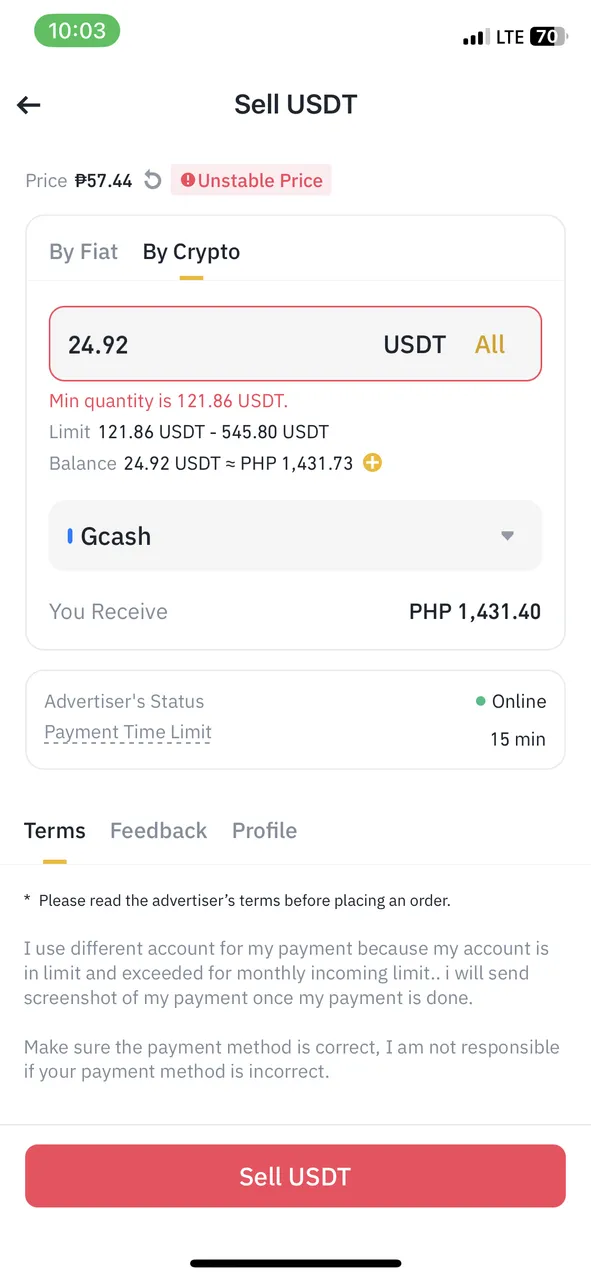Tap the red Sell USDT button
591x1280 pixels.
pos(295,1176)
